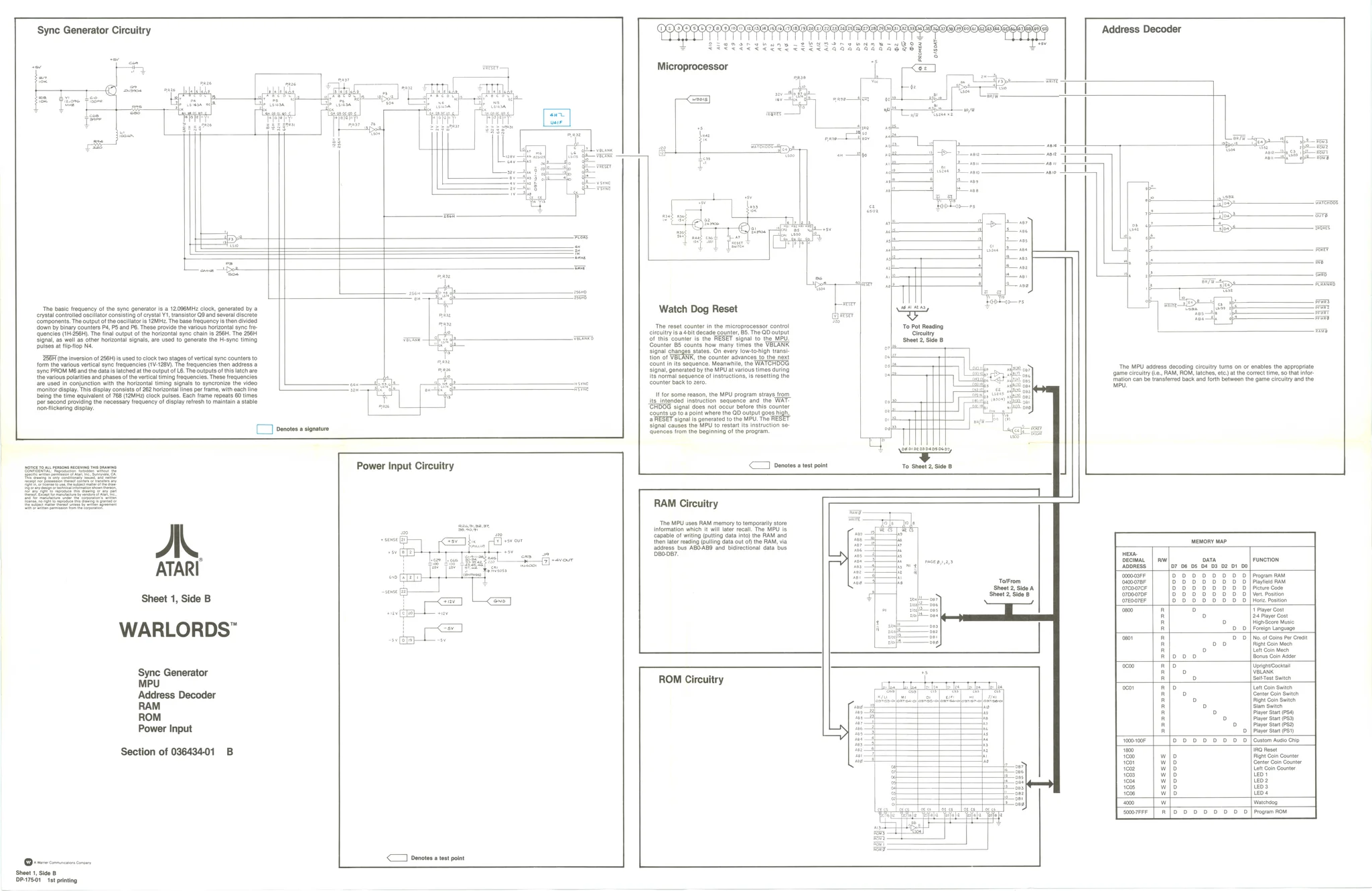Click the "To/From Sheet 2, Side A" label
This screenshot has width=1372, height=891.
pos(1011,585)
